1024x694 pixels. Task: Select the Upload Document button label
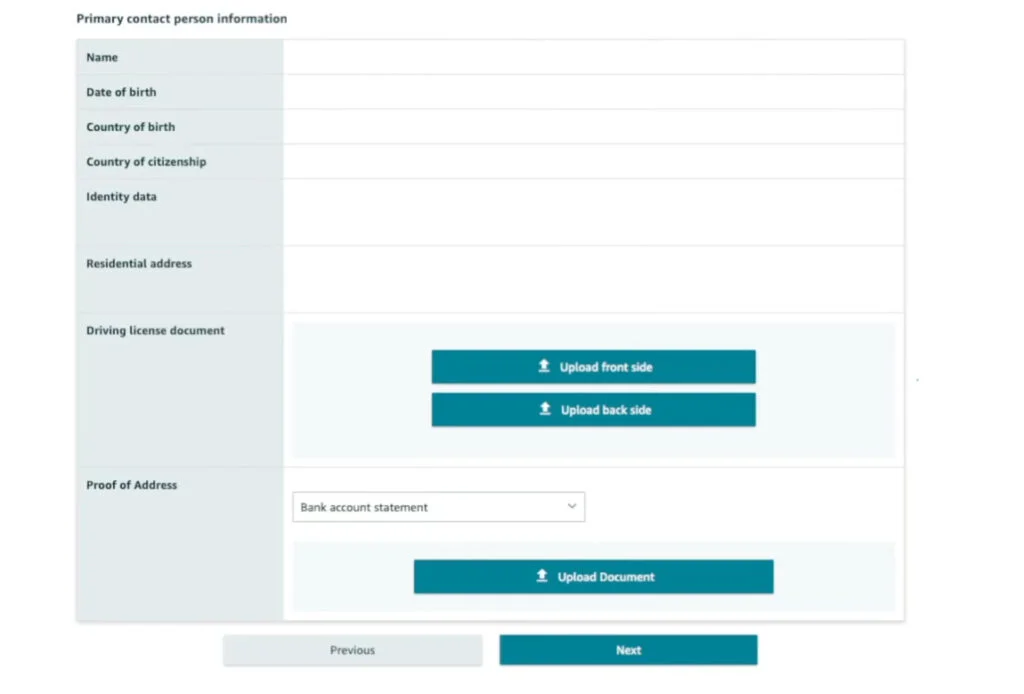[606, 577]
